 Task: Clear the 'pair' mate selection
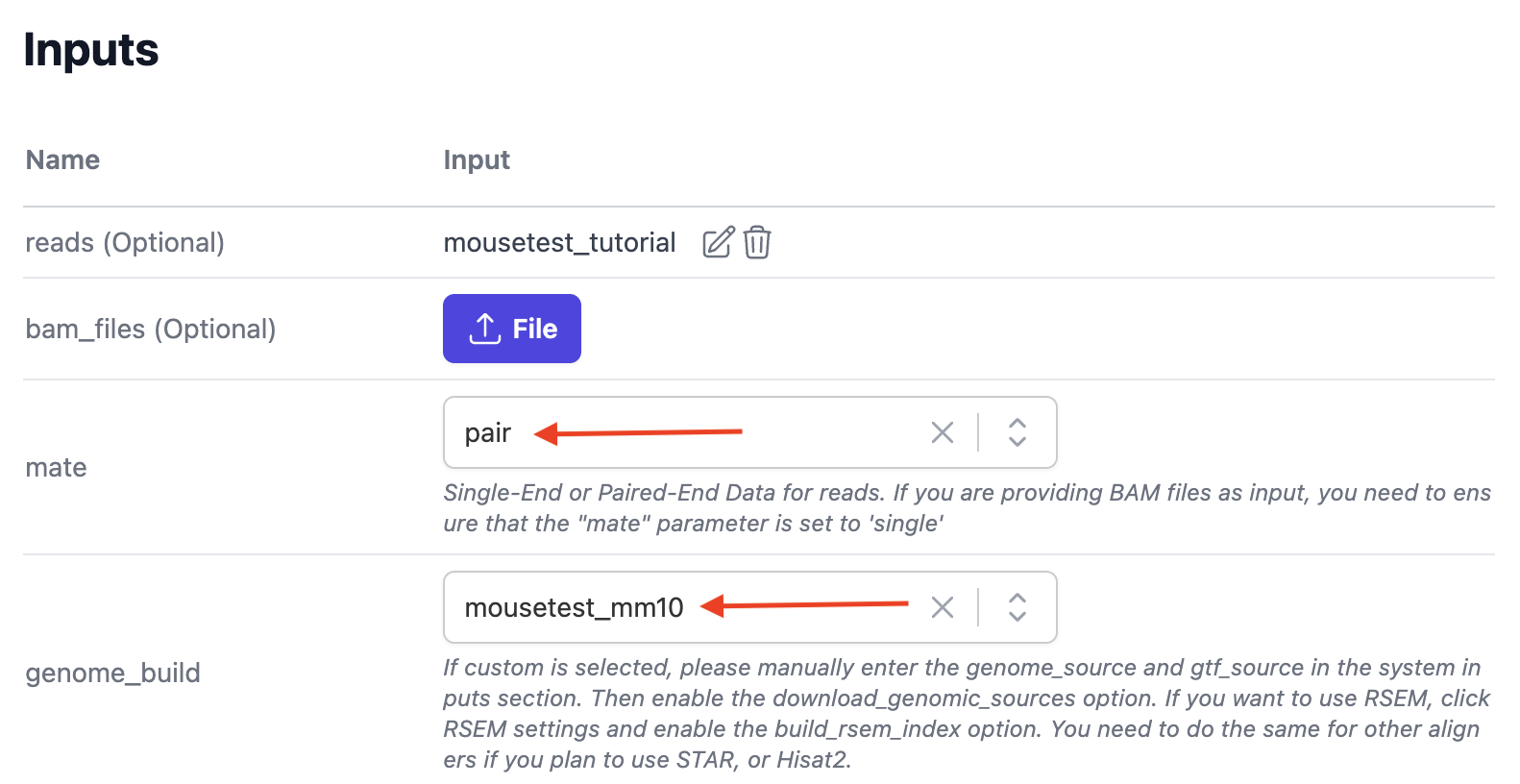[x=942, y=432]
